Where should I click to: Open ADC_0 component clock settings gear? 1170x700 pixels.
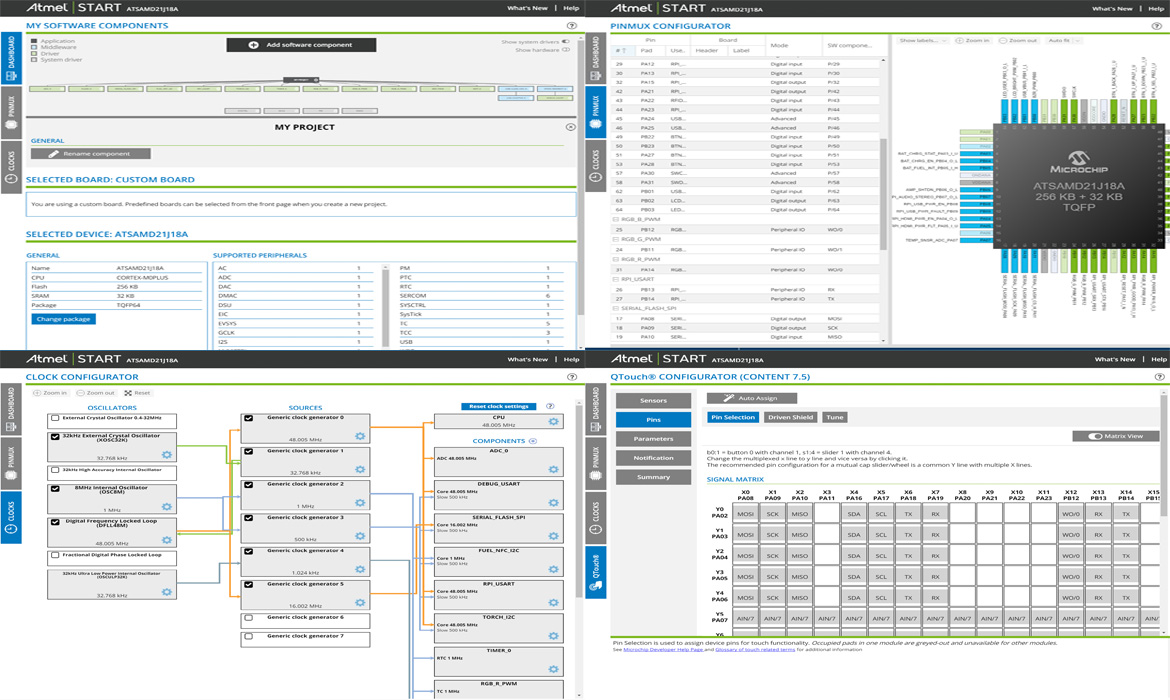(554, 469)
